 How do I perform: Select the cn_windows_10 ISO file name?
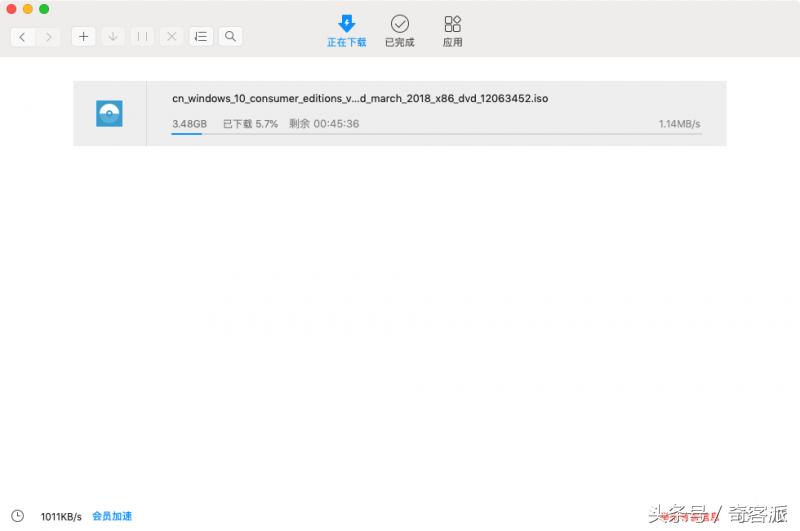coord(360,98)
